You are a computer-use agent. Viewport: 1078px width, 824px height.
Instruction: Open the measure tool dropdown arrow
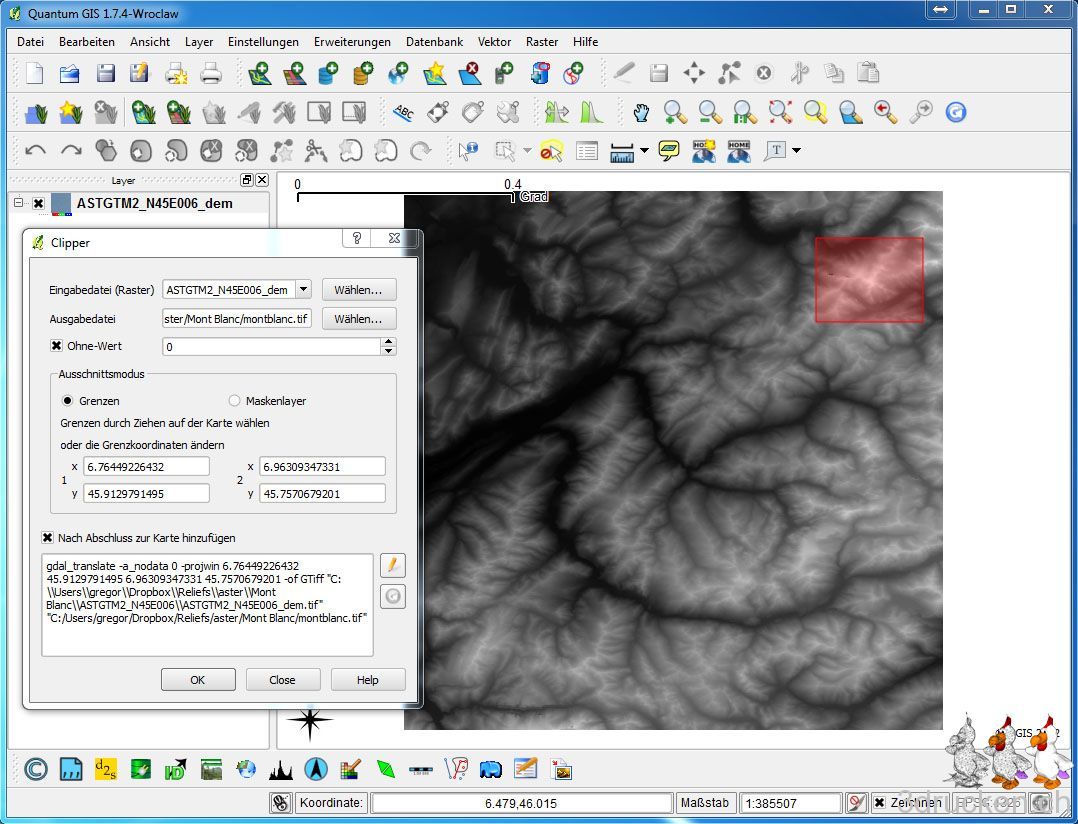click(x=644, y=151)
